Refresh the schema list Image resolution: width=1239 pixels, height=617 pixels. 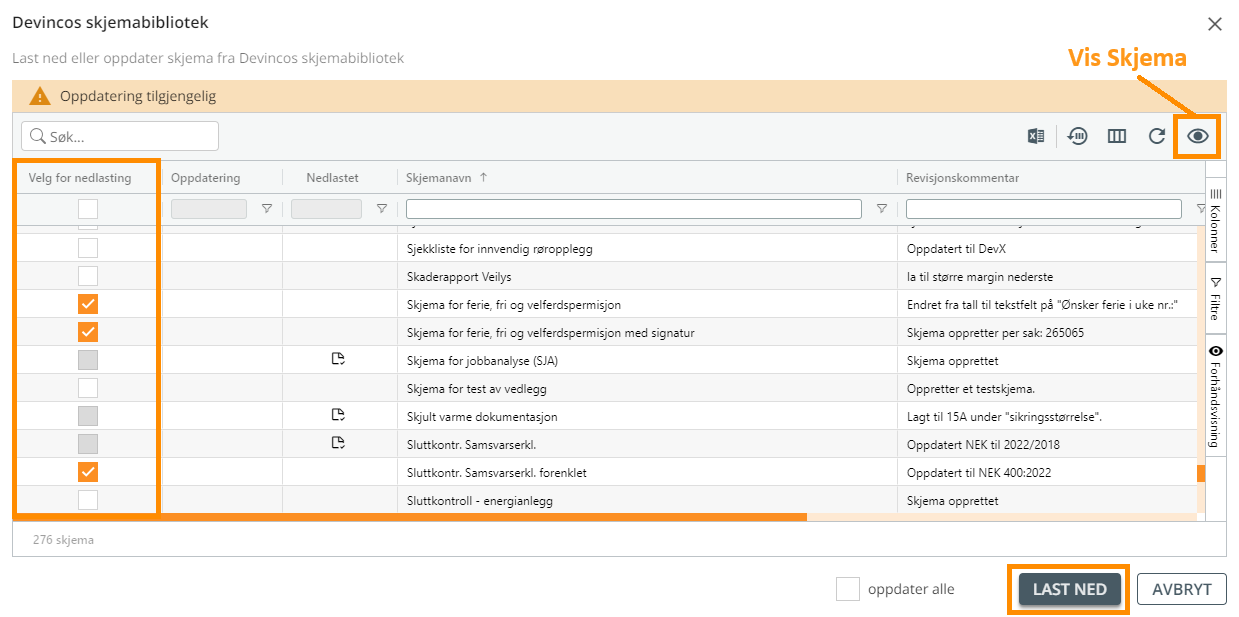(x=1157, y=136)
